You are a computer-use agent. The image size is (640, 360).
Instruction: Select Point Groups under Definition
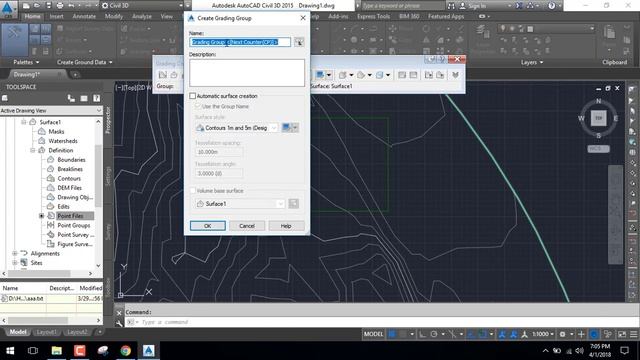73,225
